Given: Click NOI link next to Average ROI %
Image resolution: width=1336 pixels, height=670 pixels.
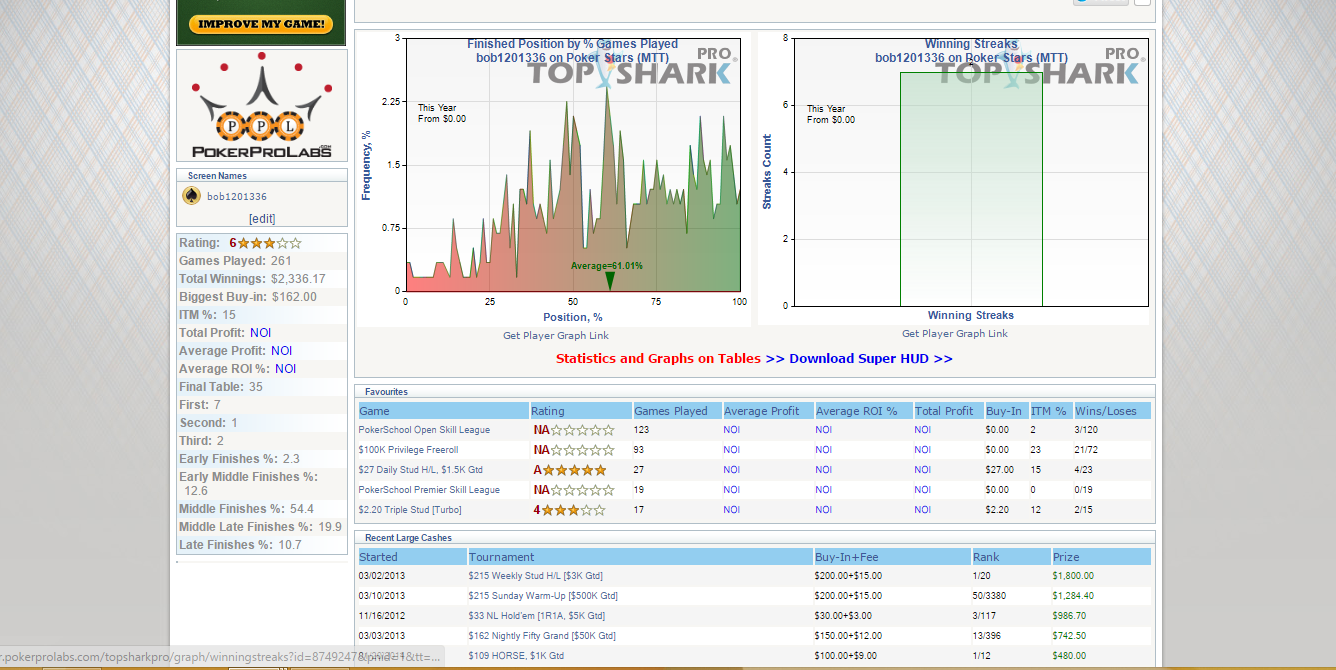Looking at the screenshot, I should pyautogui.click(x=286, y=369).
